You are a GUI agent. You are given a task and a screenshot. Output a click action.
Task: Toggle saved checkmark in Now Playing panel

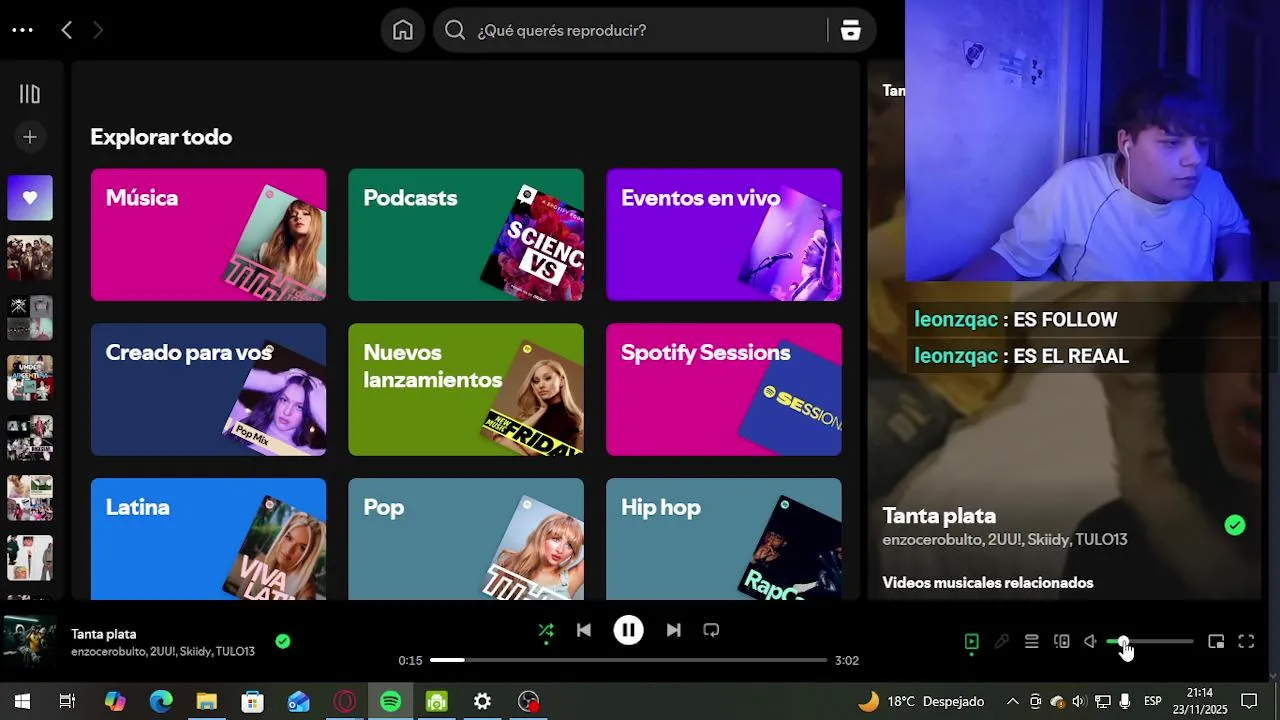(1235, 525)
